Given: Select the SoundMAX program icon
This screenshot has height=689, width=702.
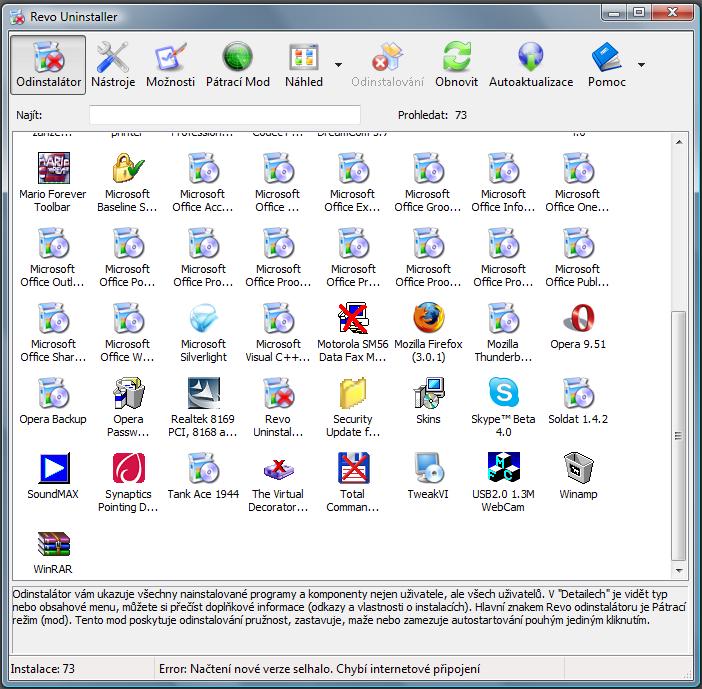Looking at the screenshot, I should pyautogui.click(x=52, y=470).
